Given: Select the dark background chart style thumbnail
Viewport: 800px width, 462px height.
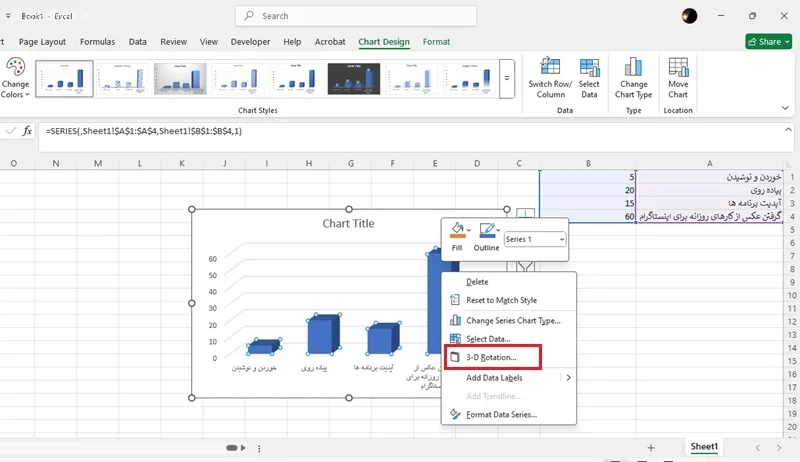Looking at the screenshot, I should 354,78.
